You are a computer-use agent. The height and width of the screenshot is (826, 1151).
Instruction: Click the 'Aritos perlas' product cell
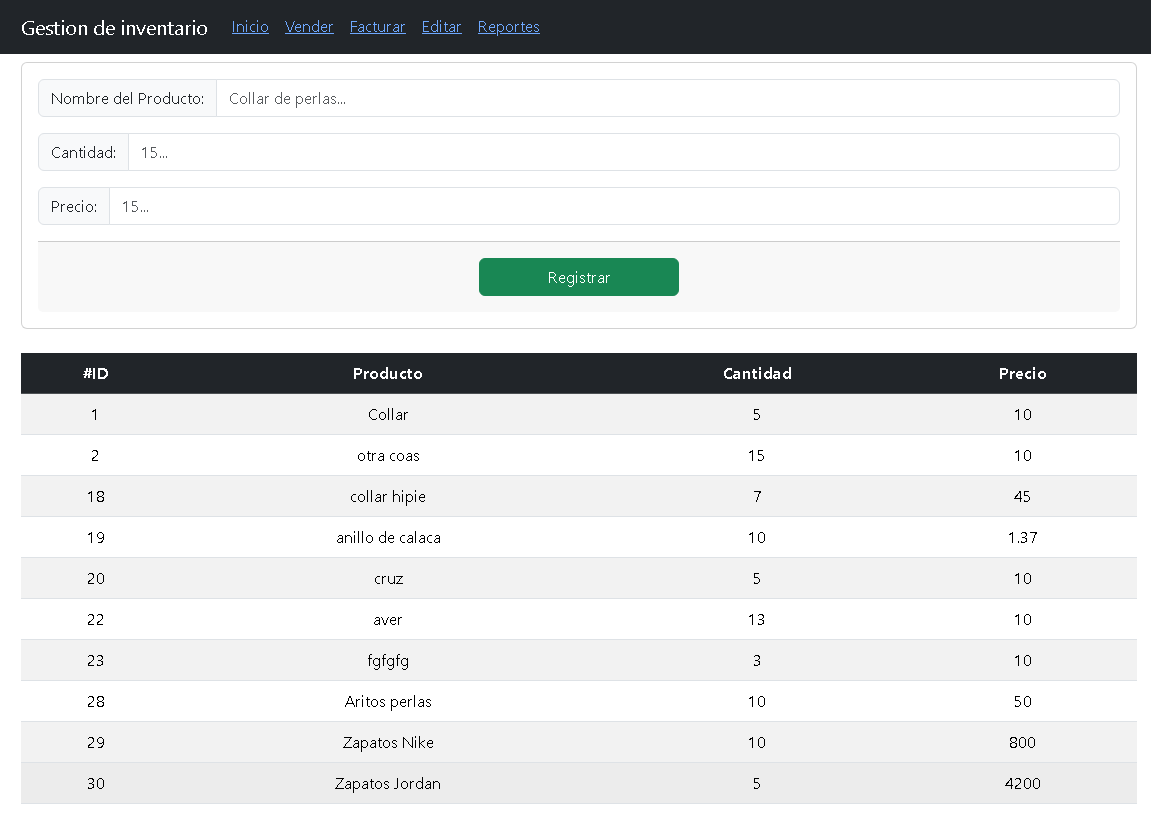388,702
